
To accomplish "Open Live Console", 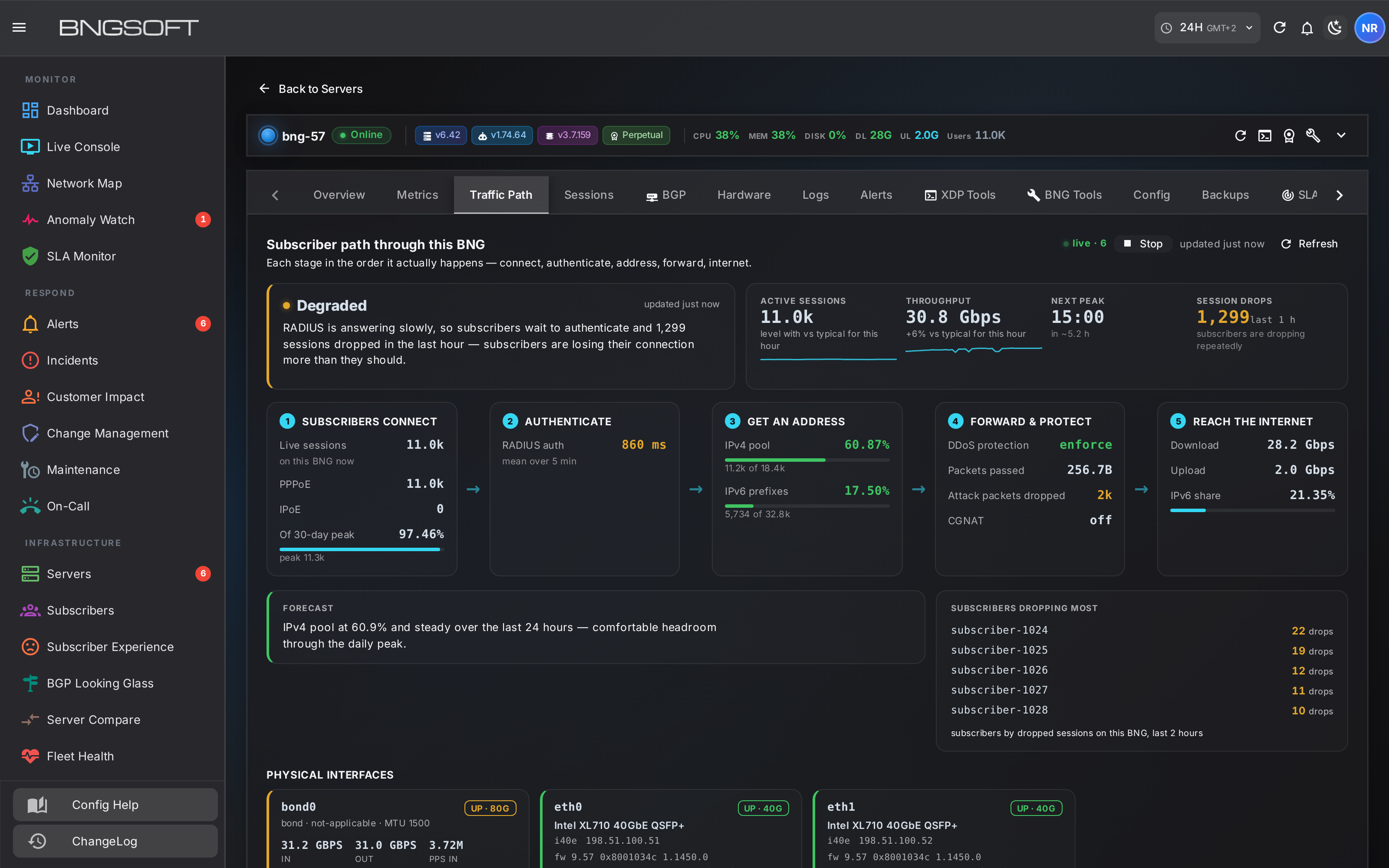I will [x=112, y=147].
